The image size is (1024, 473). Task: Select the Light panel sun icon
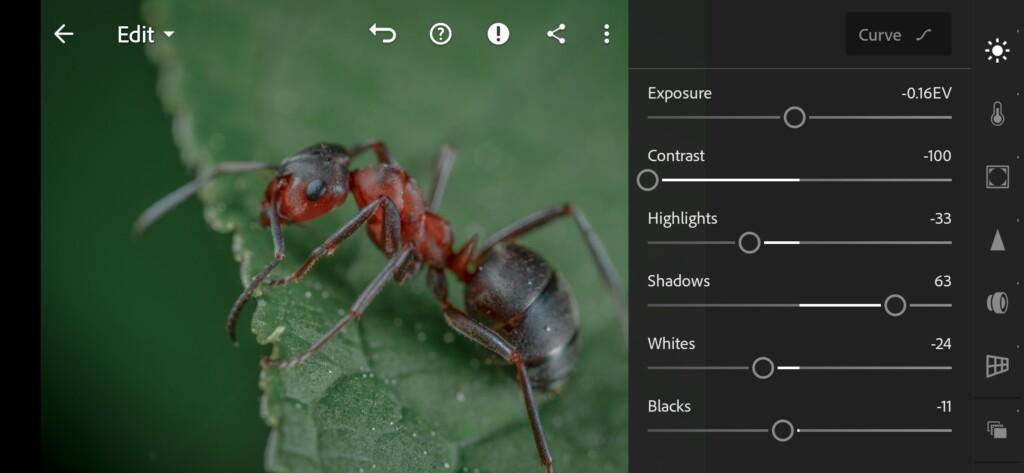[997, 51]
